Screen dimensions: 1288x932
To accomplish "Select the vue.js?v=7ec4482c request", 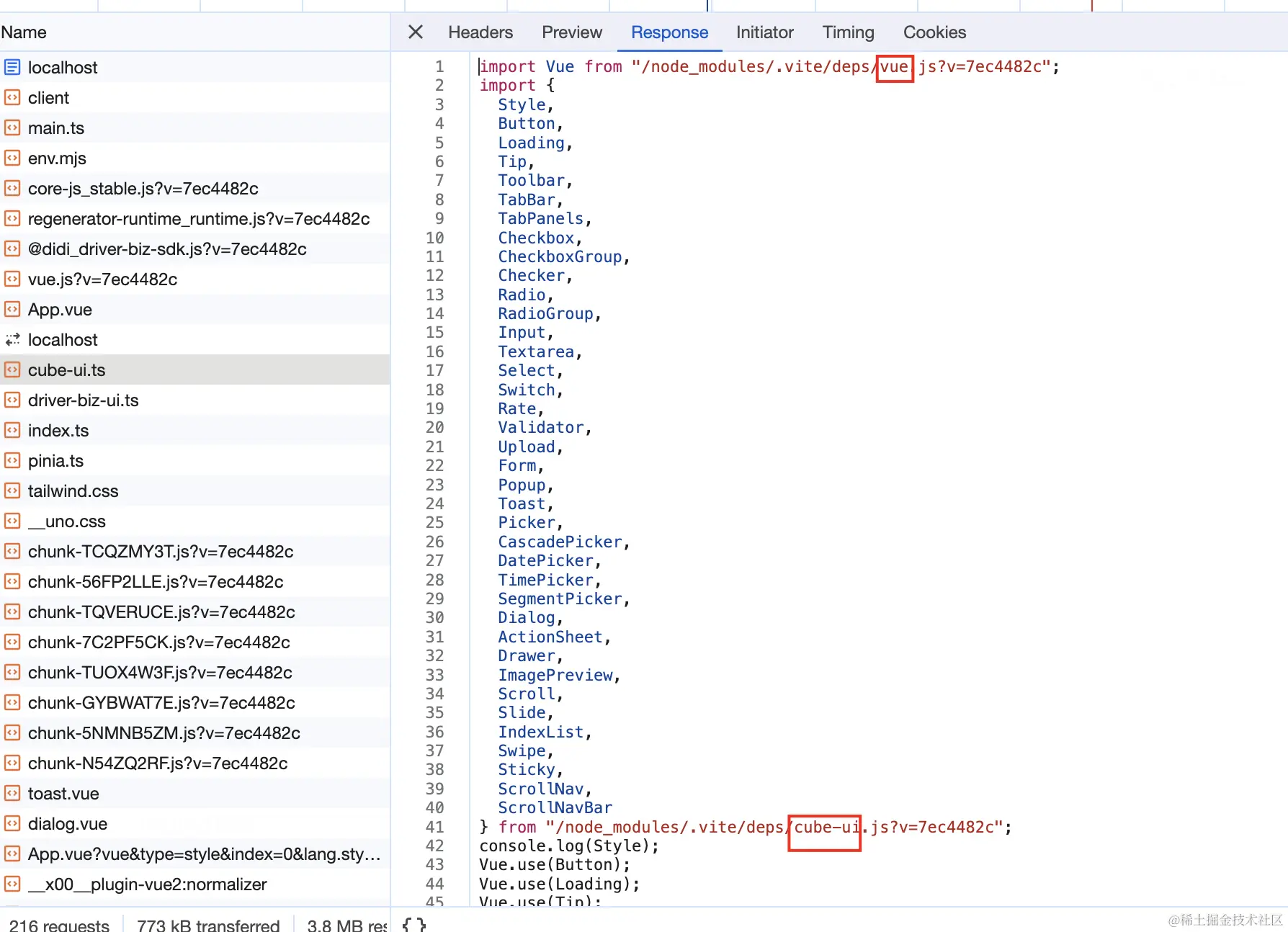I will [195, 279].
